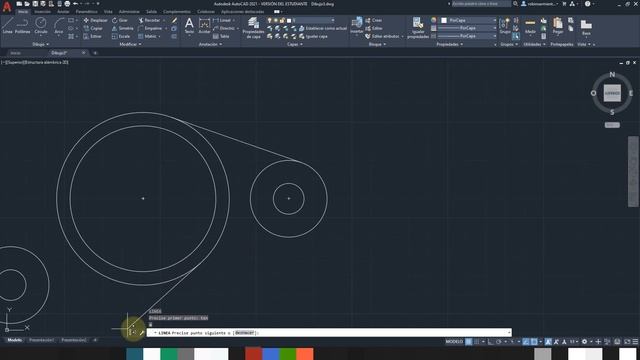Viewport: 640px width, 360px height.
Task: Activate the Girar rotate tool
Action: [x=120, y=20]
